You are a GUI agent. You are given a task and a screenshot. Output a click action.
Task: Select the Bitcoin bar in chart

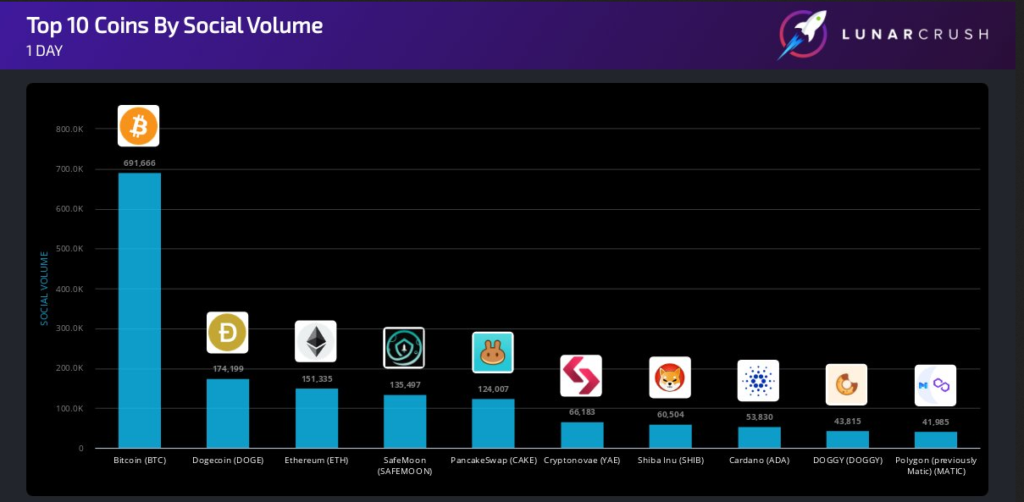(x=139, y=310)
